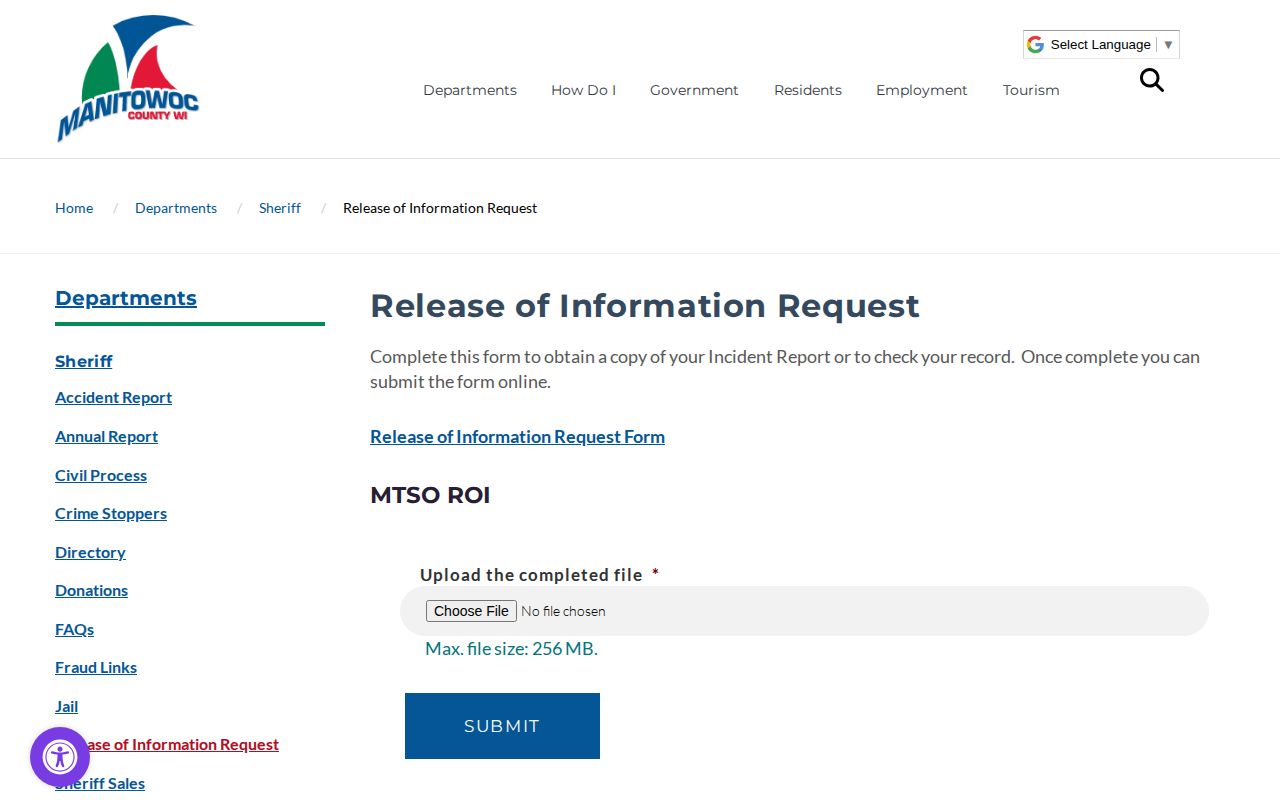The height and width of the screenshot is (800, 1280).
Task: Open Annual Report sidebar link
Action: 106,436
